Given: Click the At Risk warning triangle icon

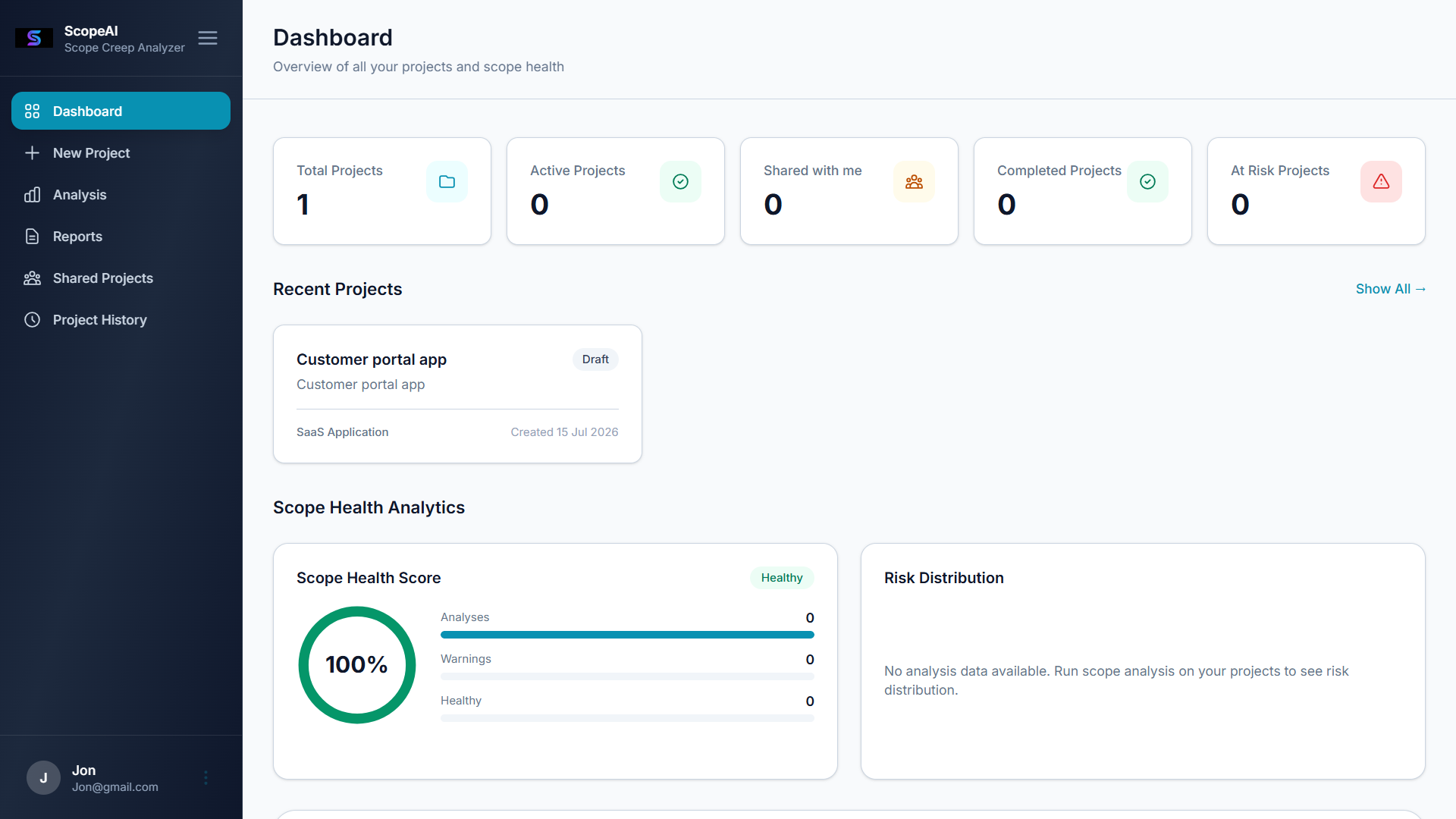Looking at the screenshot, I should coord(1382,182).
